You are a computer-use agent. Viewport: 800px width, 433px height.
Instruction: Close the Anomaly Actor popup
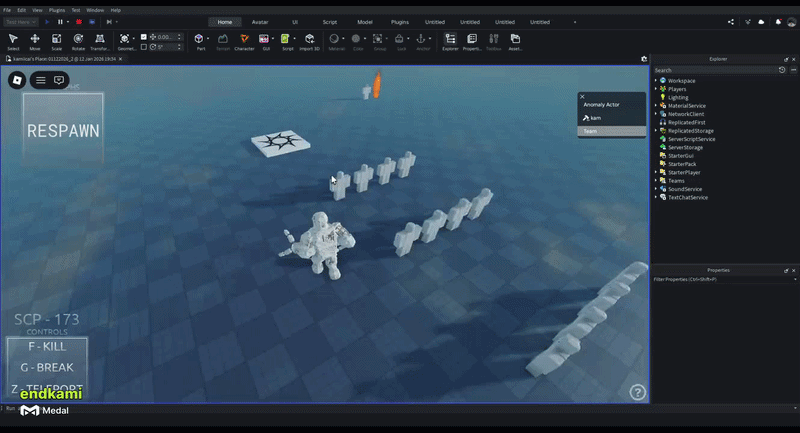(582, 96)
